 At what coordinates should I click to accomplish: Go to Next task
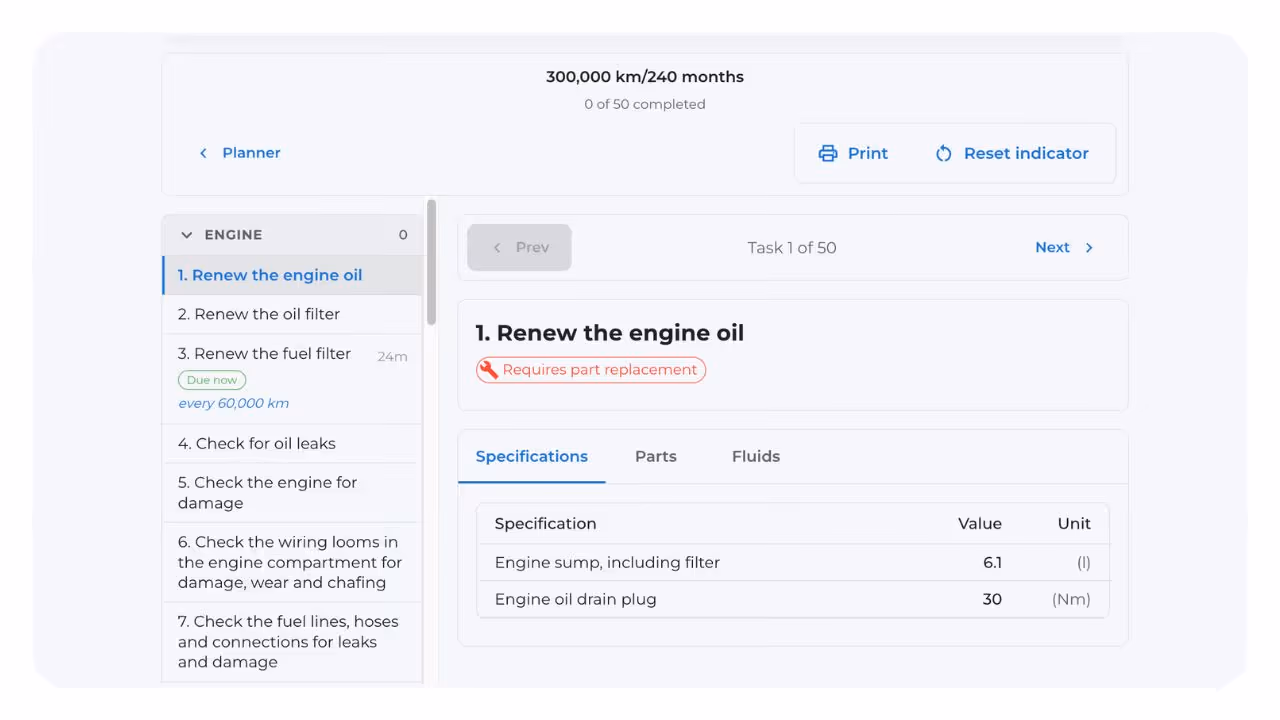click(x=1064, y=248)
